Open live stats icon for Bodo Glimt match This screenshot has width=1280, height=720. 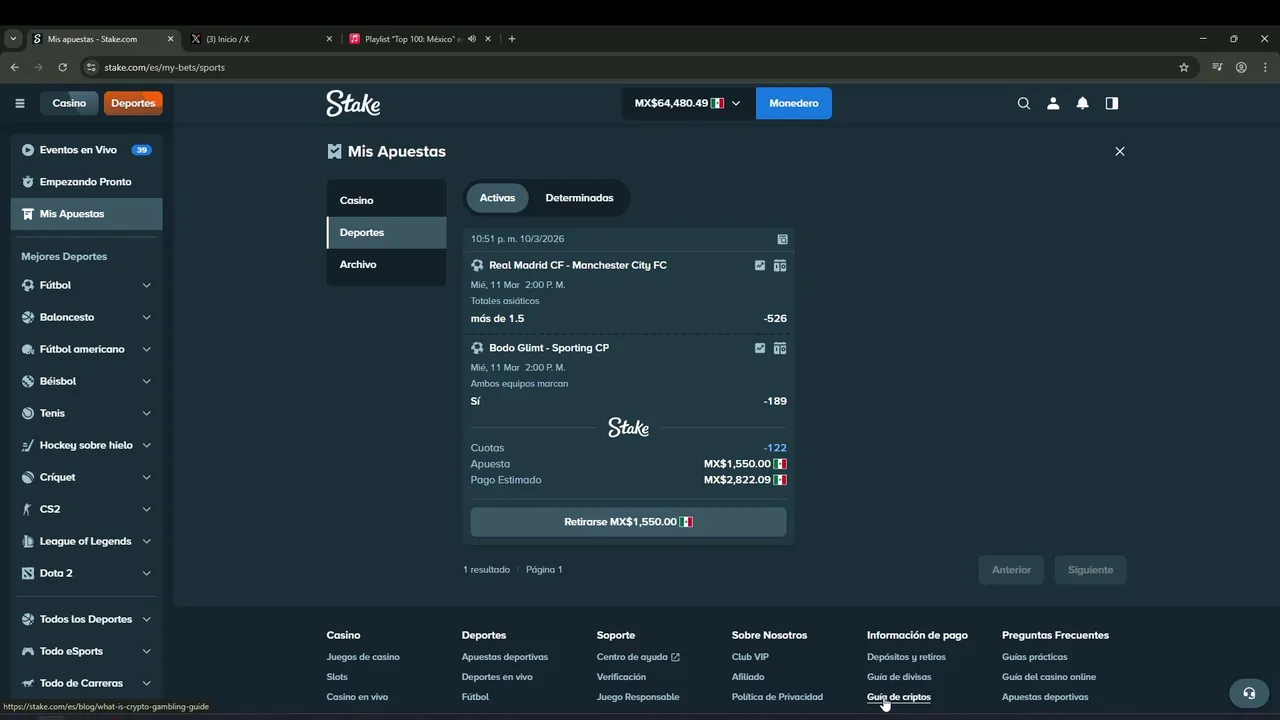tap(760, 348)
